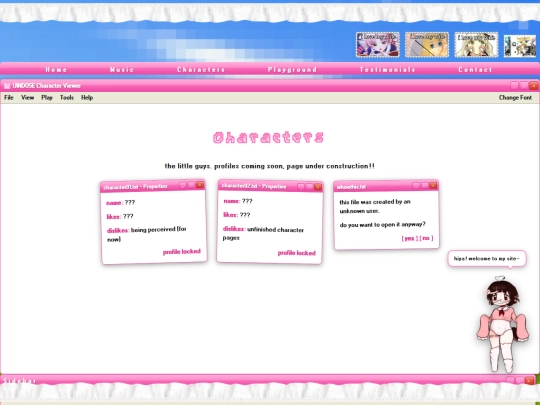
Task: Close the Sidebar window
Action: tap(530, 380)
